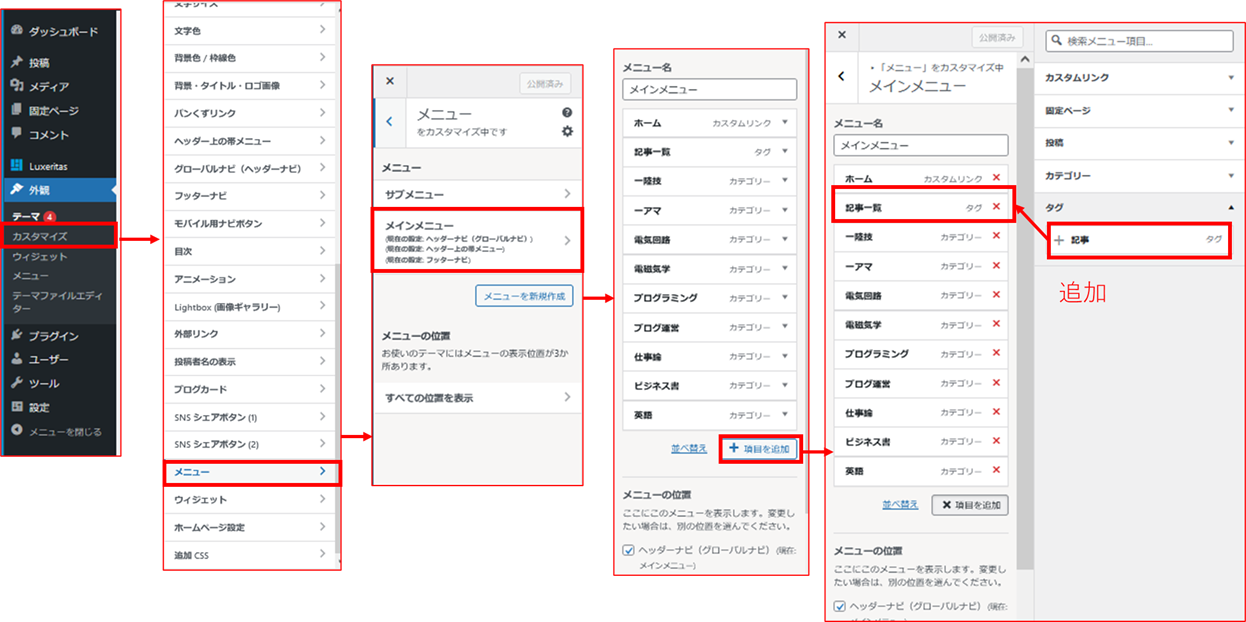This screenshot has width=1246, height=622.
Task: Click メニューを閉じる collapse menu item
Action: pos(58,432)
